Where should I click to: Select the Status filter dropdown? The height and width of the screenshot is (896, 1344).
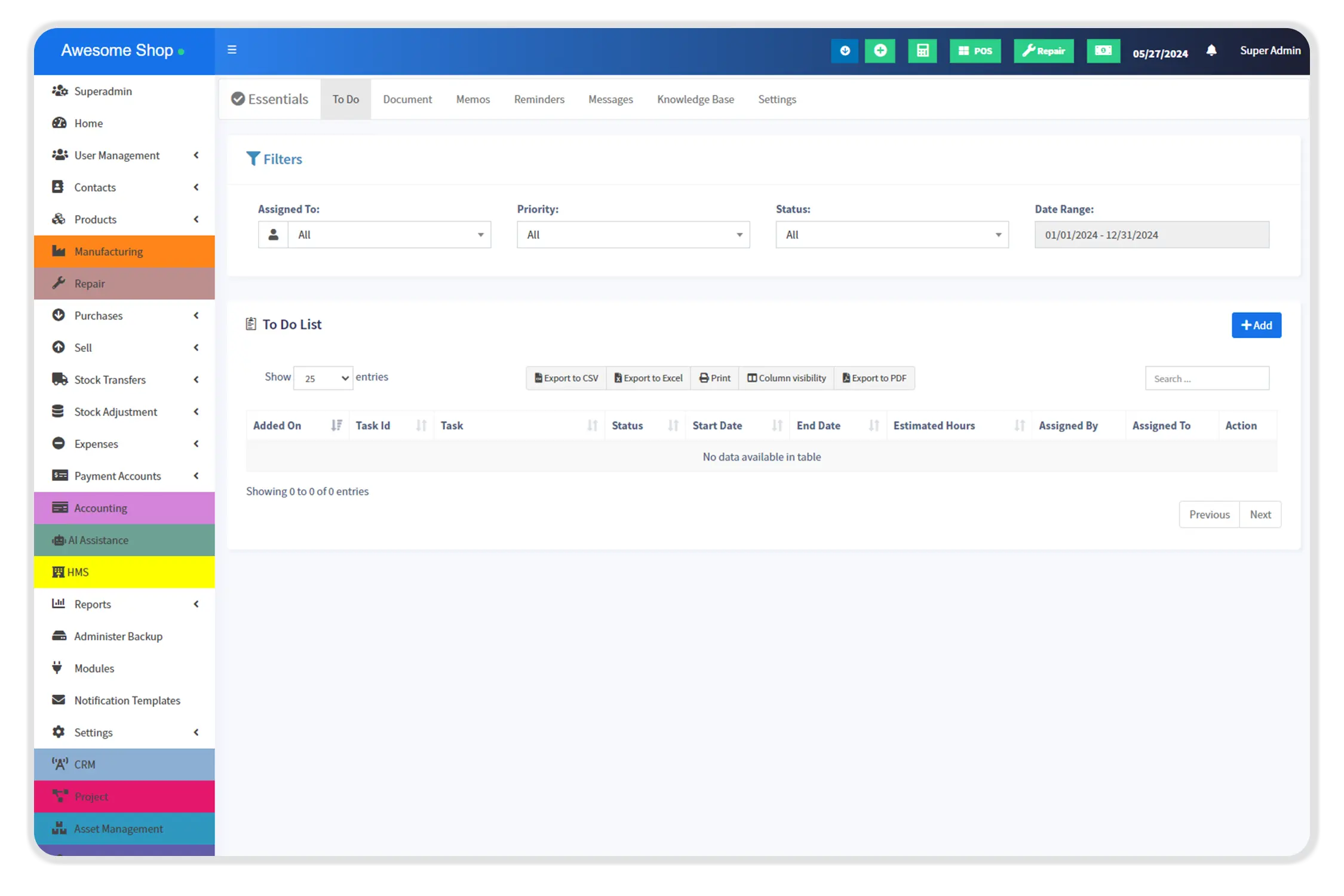point(892,234)
